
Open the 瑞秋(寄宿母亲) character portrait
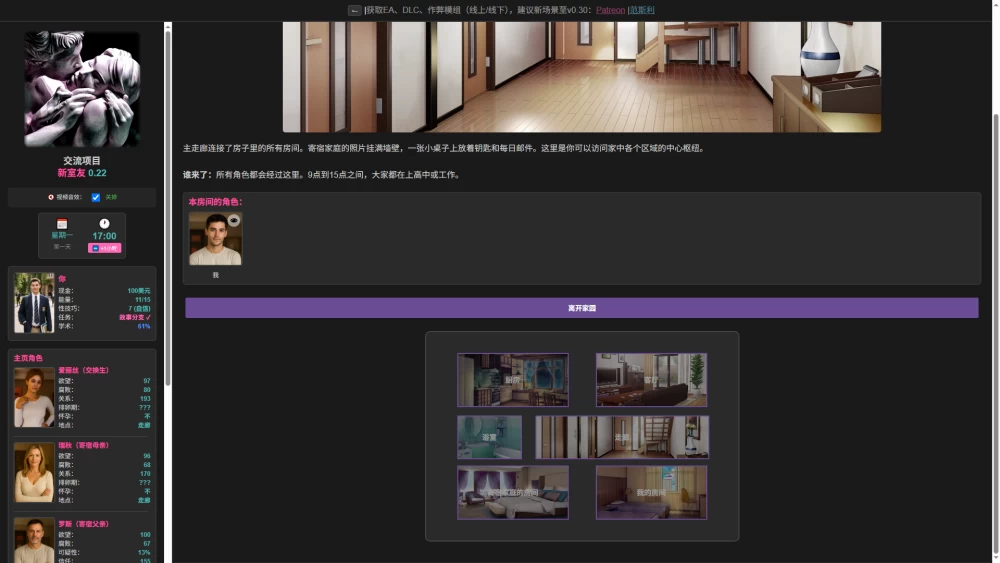pyautogui.click(x=34, y=472)
